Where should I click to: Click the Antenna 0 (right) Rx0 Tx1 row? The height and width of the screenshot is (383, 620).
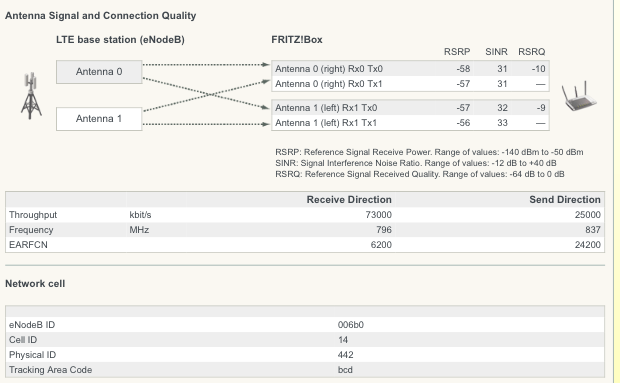[410, 84]
